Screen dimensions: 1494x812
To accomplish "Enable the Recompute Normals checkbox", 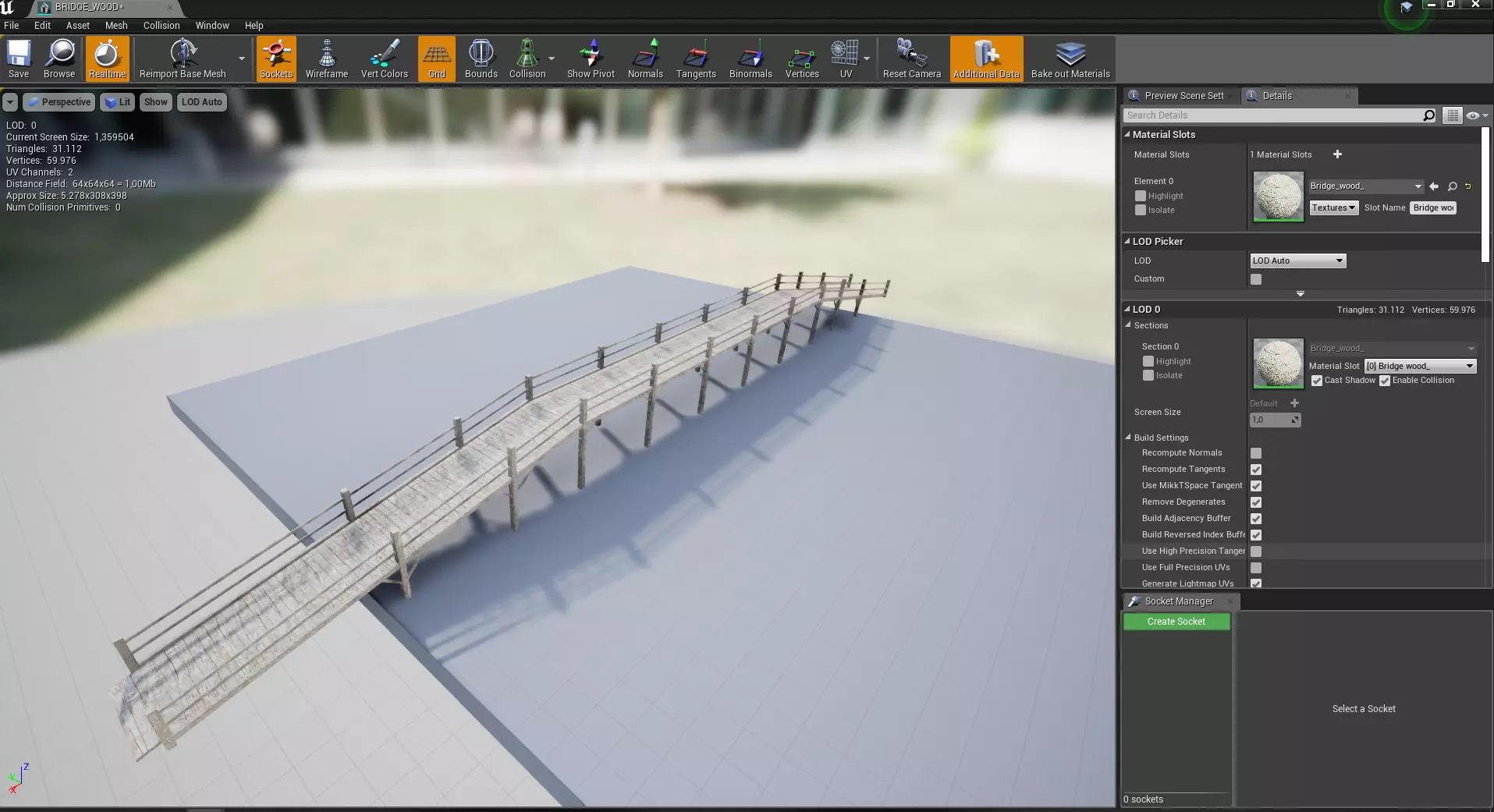I will (x=1256, y=453).
